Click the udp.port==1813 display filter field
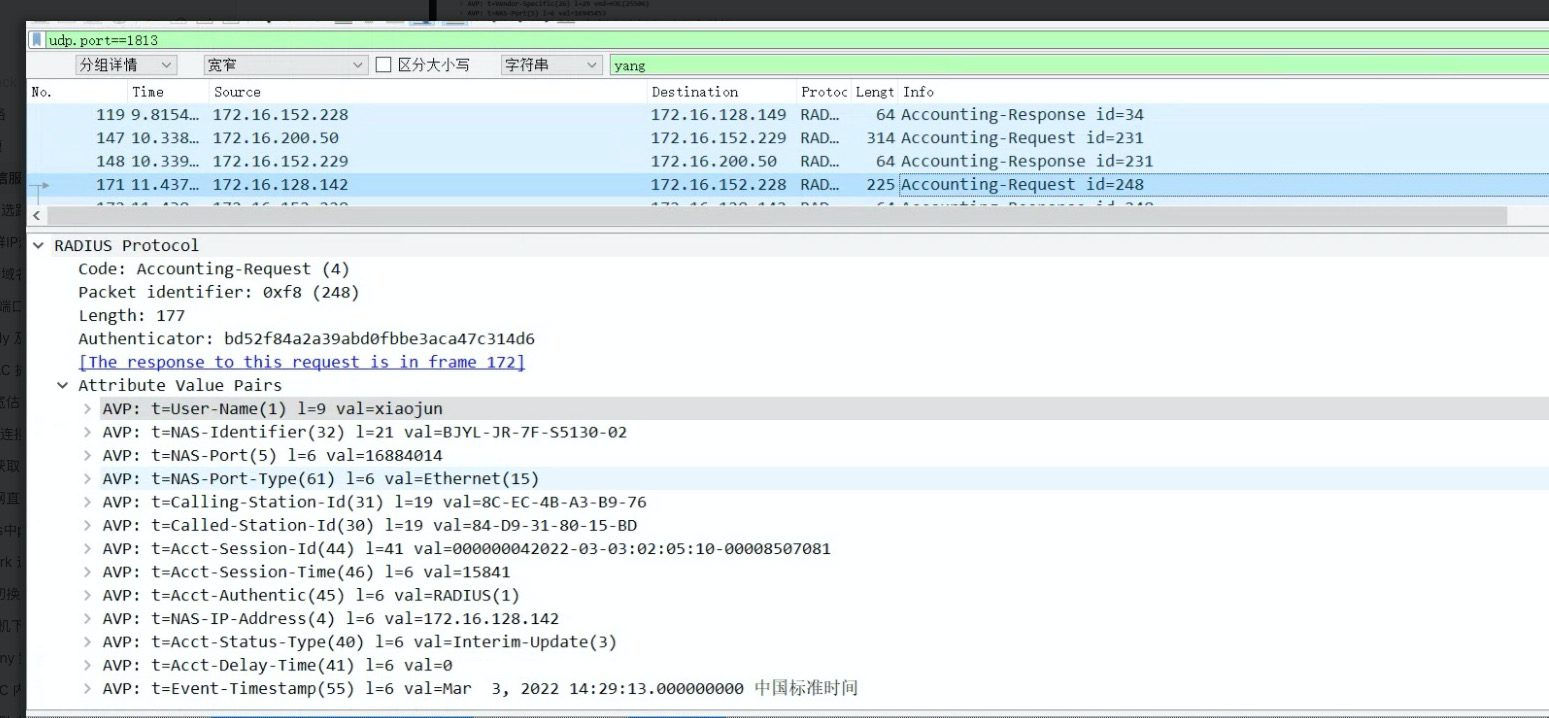Image resolution: width=1549 pixels, height=718 pixels. point(797,40)
